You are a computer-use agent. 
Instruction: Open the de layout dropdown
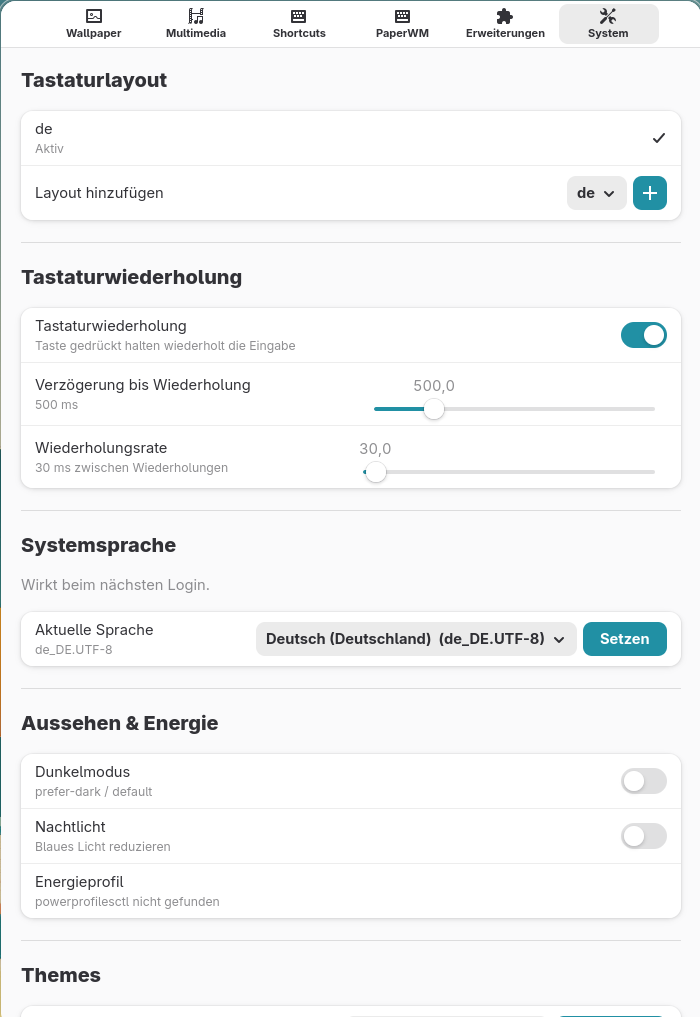(596, 193)
